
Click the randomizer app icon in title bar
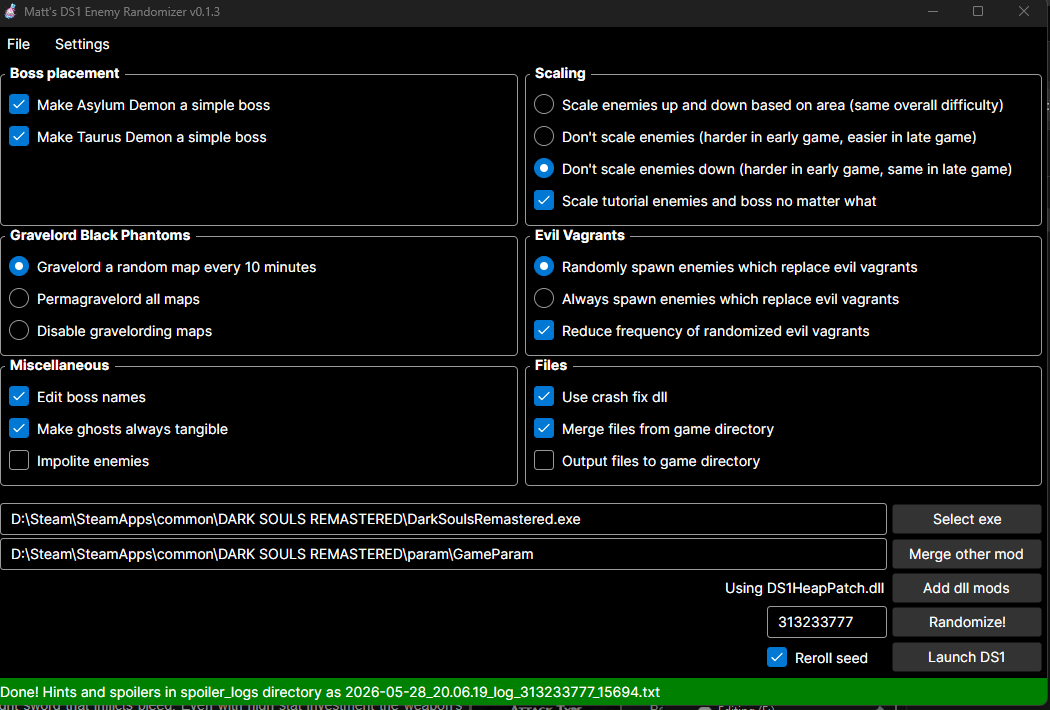pos(10,11)
